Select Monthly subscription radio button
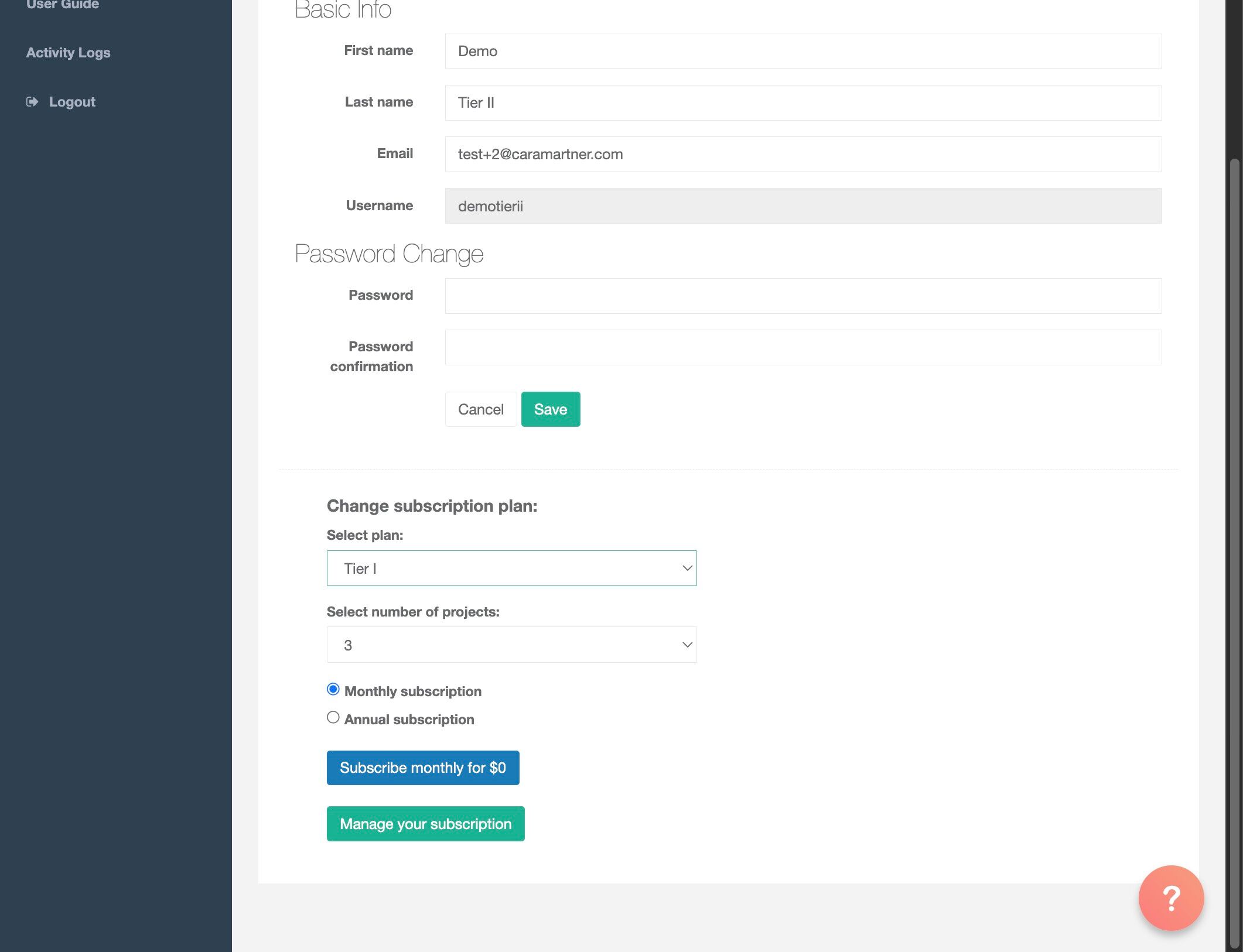This screenshot has height=952, width=1243. pos(333,689)
